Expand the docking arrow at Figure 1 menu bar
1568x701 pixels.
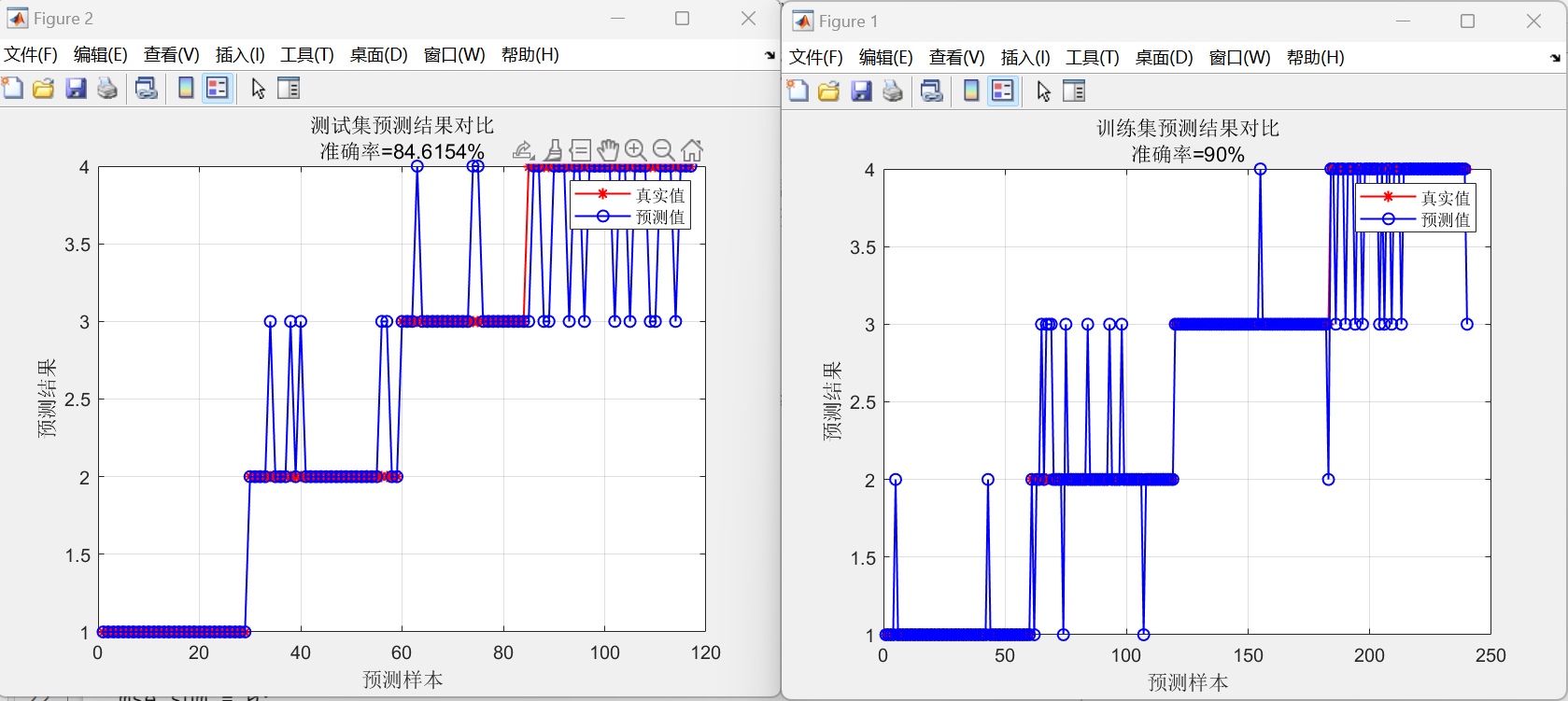(1555, 58)
